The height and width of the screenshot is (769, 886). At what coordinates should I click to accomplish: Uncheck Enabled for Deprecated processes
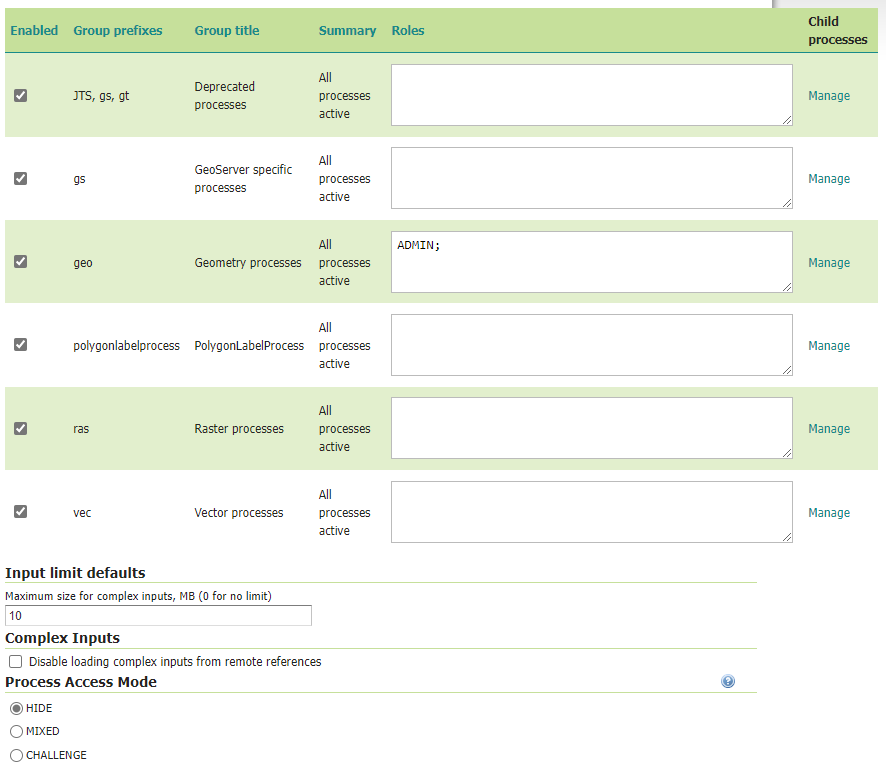tap(20, 96)
